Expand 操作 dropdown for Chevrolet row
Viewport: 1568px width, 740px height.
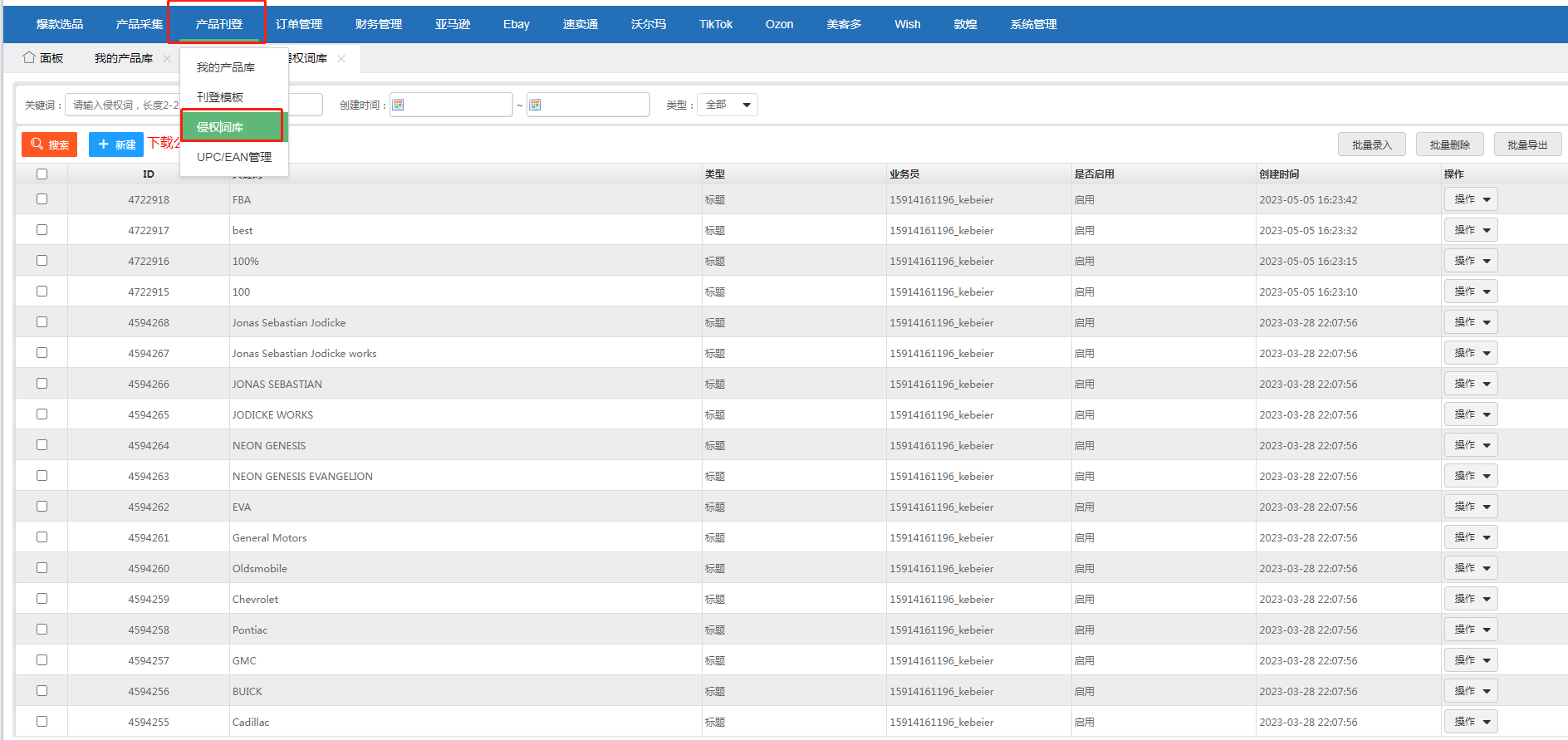(x=1471, y=599)
